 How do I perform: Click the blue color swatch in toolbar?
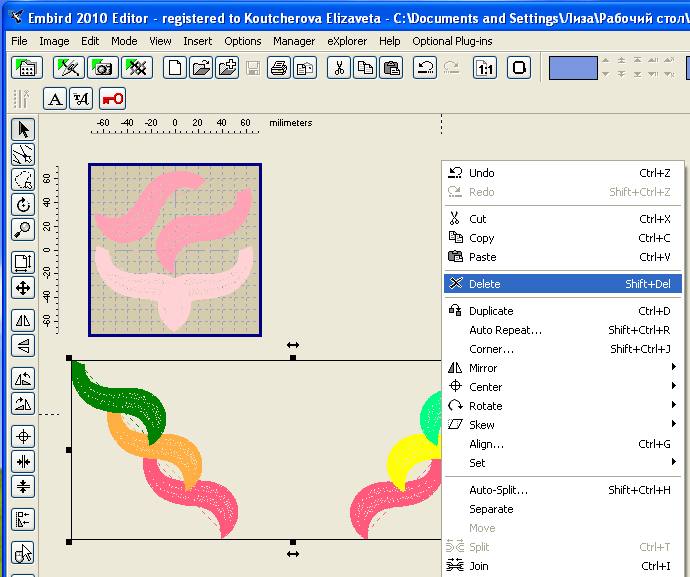573,68
